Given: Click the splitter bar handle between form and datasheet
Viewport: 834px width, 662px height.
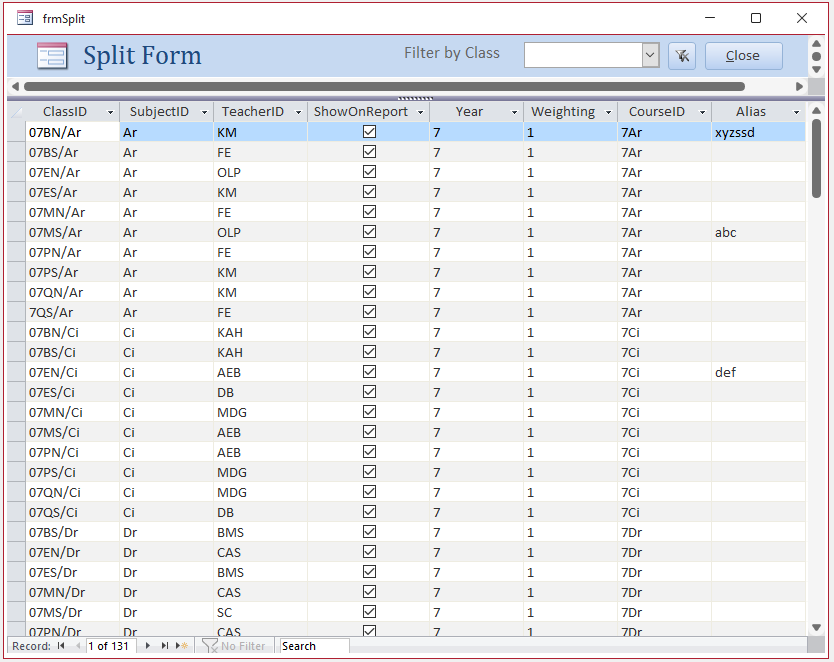Looking at the screenshot, I should [415, 98].
